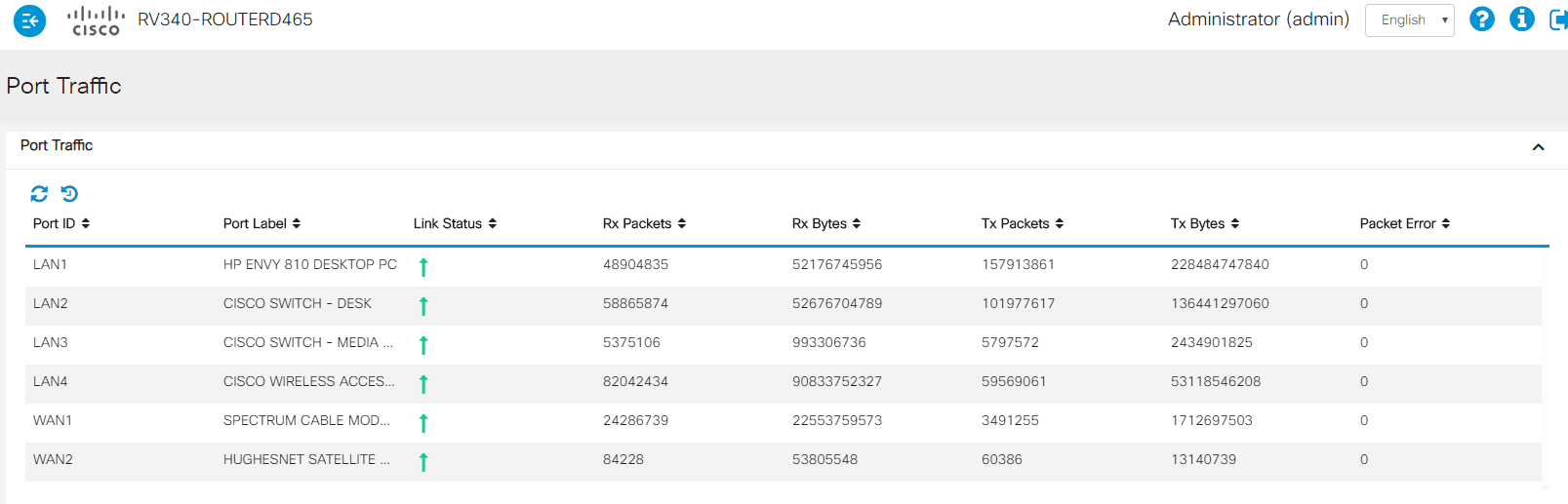Click Rx Bytes value 52676704789
The image size is (1568, 504).
(x=837, y=303)
